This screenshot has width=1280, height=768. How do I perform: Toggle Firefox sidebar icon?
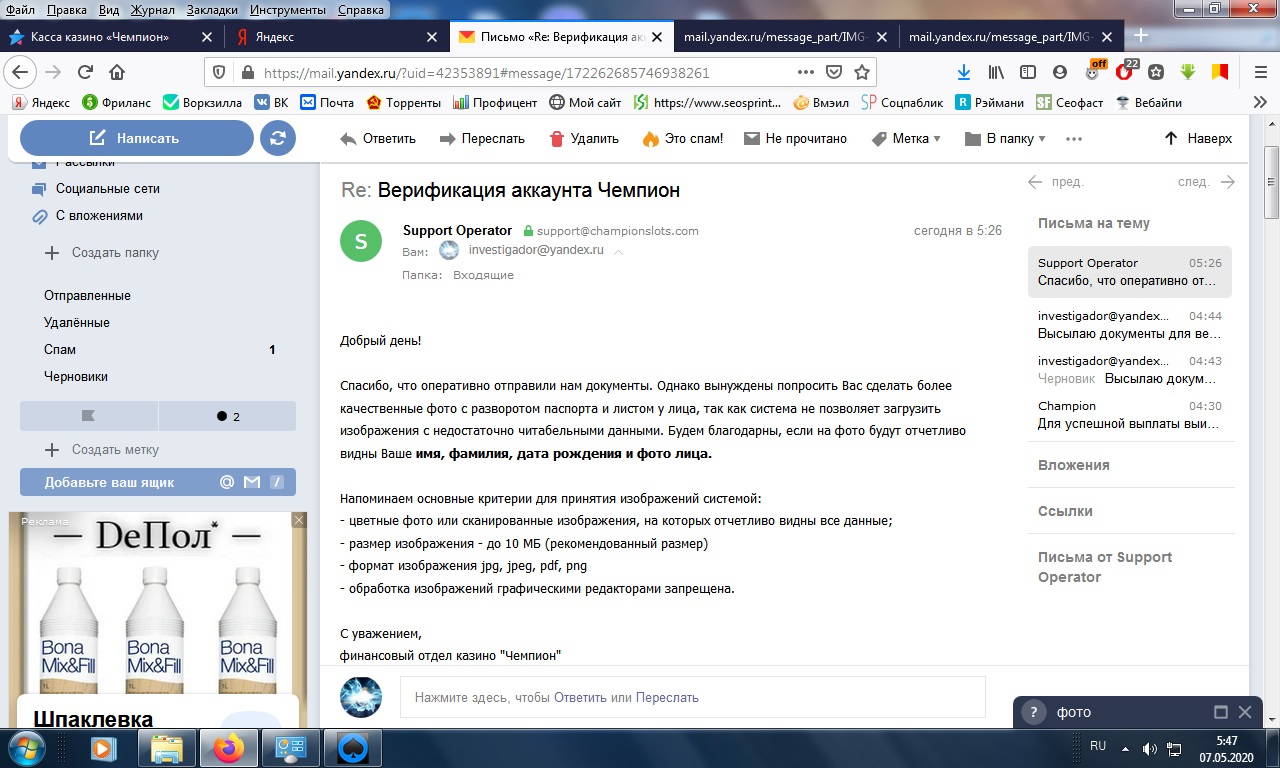(1028, 72)
